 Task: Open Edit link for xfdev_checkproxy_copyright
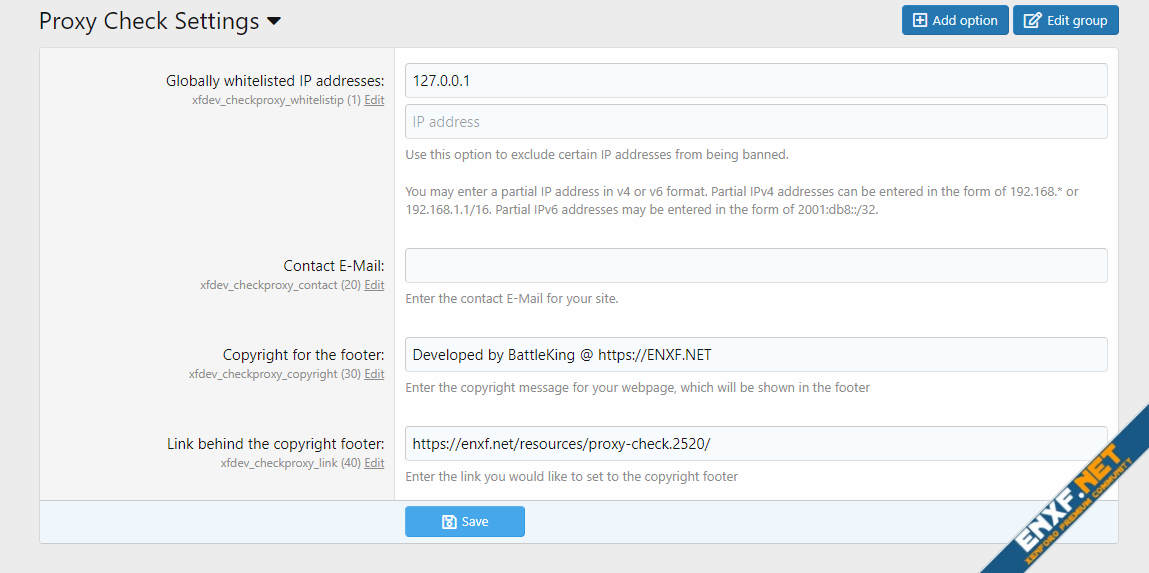coord(374,374)
